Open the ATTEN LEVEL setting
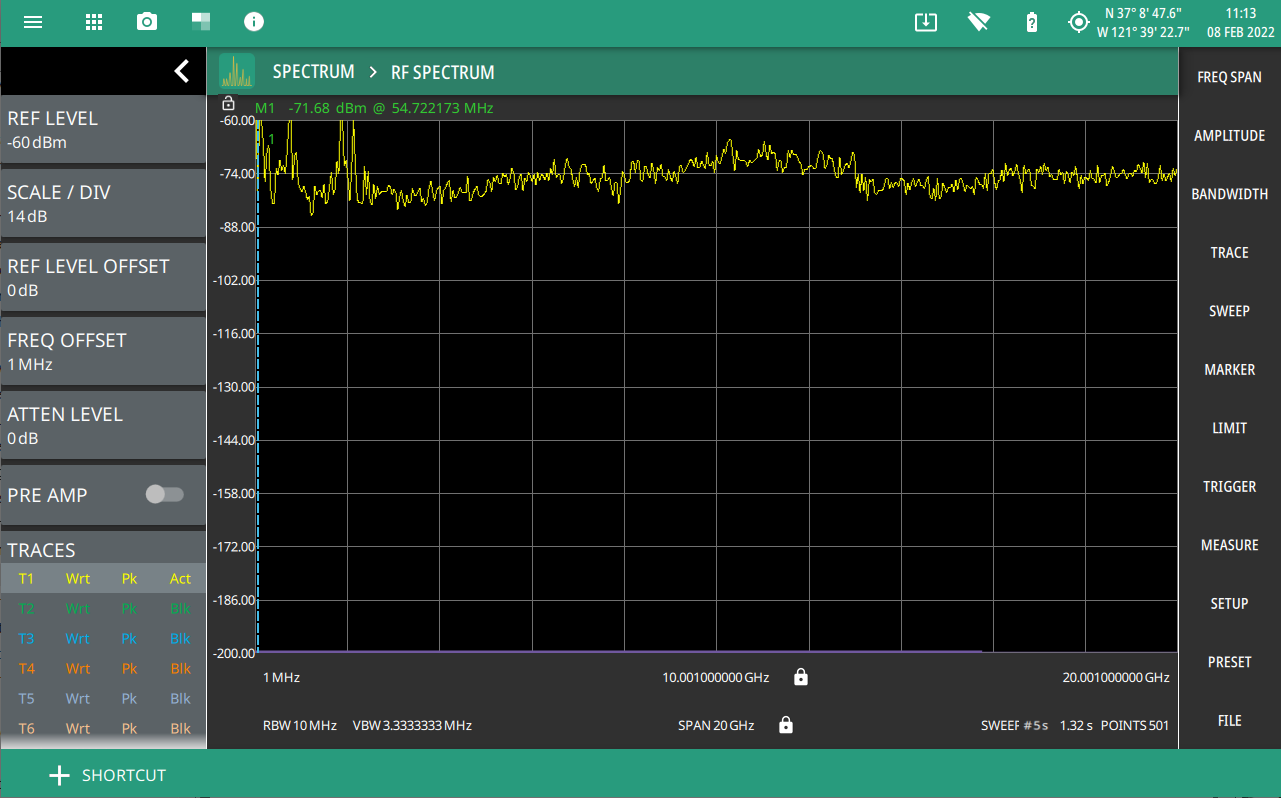Viewport: 1281px width, 798px height. pos(103,425)
